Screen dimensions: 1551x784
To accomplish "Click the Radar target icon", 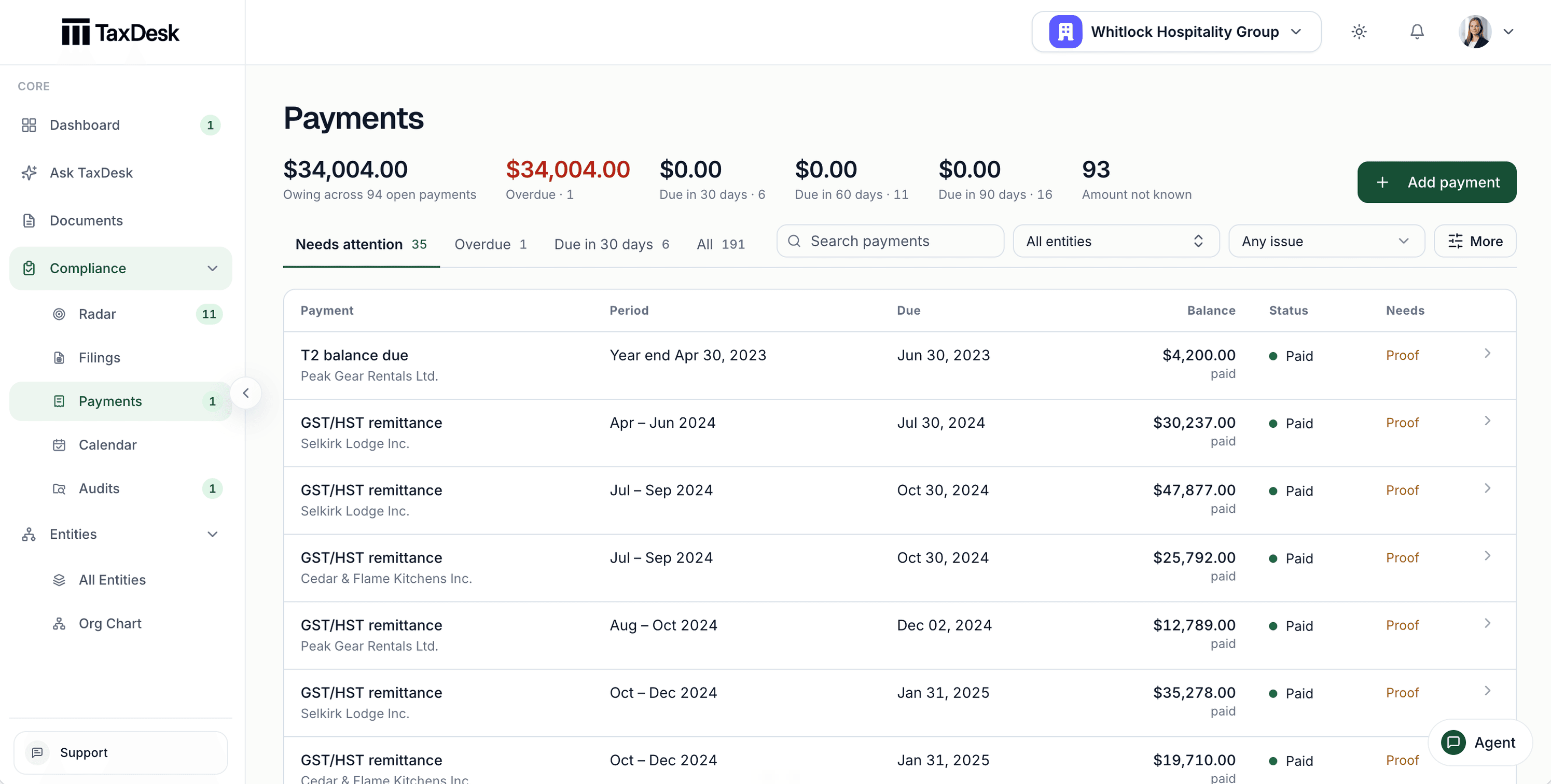I will pos(59,314).
